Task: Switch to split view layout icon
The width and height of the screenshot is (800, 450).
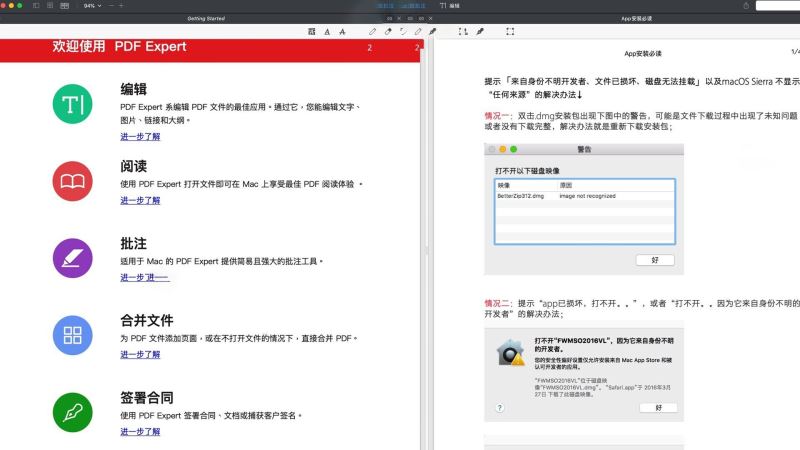Action: click(64, 6)
